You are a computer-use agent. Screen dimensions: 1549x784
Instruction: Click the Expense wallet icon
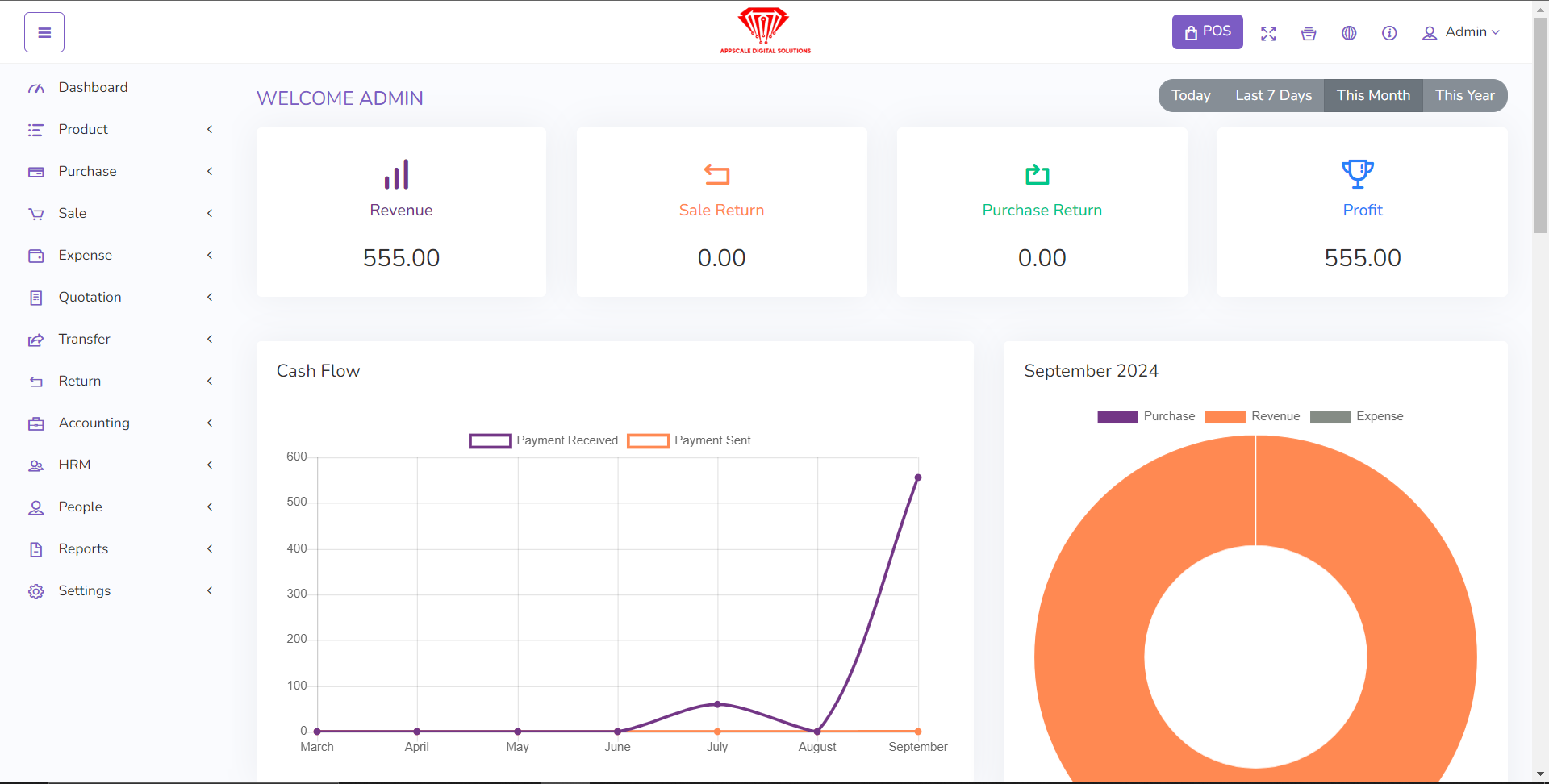click(36, 256)
